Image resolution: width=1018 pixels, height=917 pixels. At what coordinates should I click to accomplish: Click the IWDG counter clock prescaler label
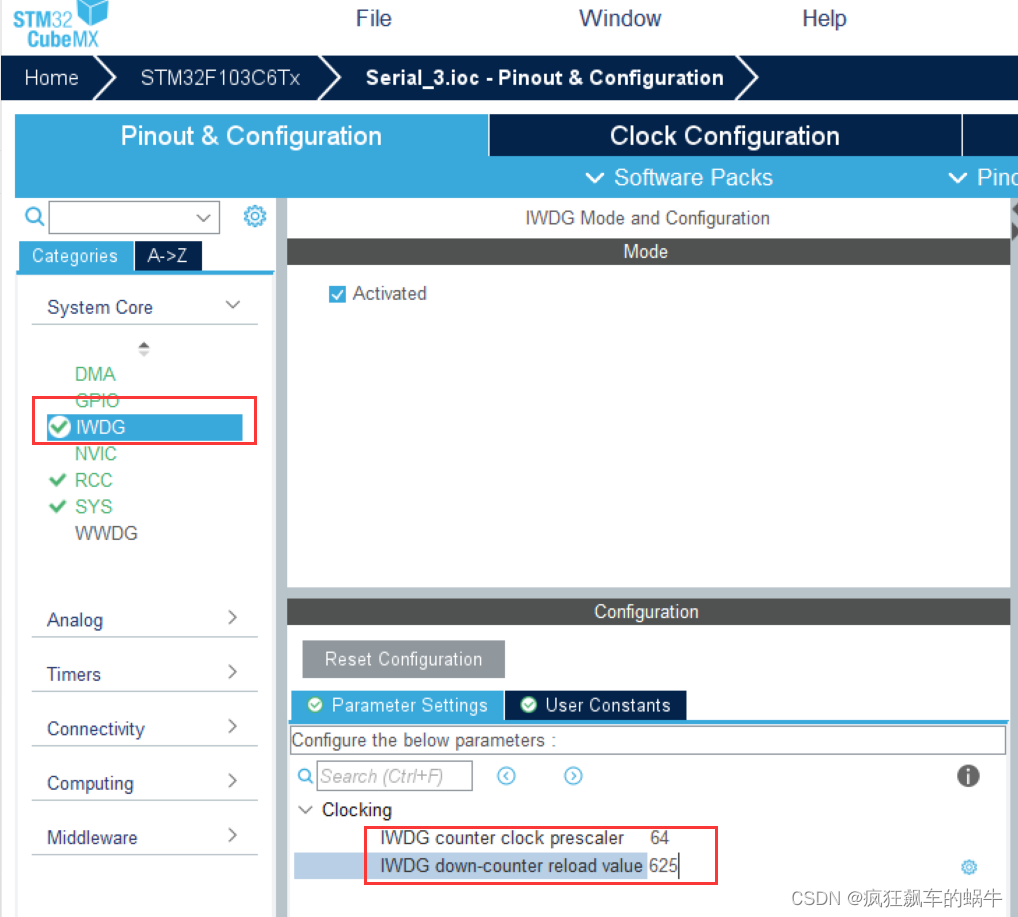coord(502,838)
